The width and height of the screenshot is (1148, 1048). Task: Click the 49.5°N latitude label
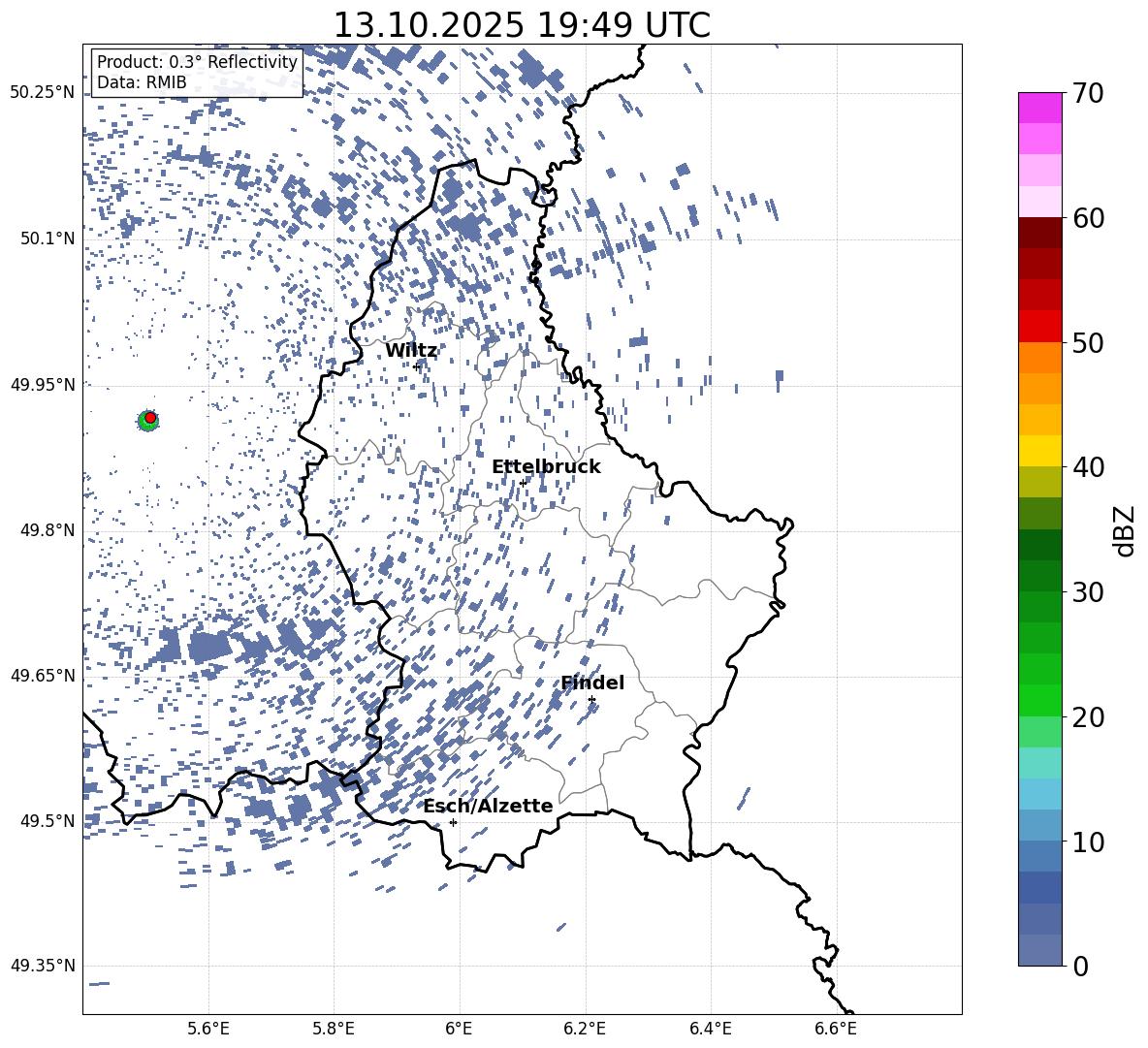click(x=47, y=820)
